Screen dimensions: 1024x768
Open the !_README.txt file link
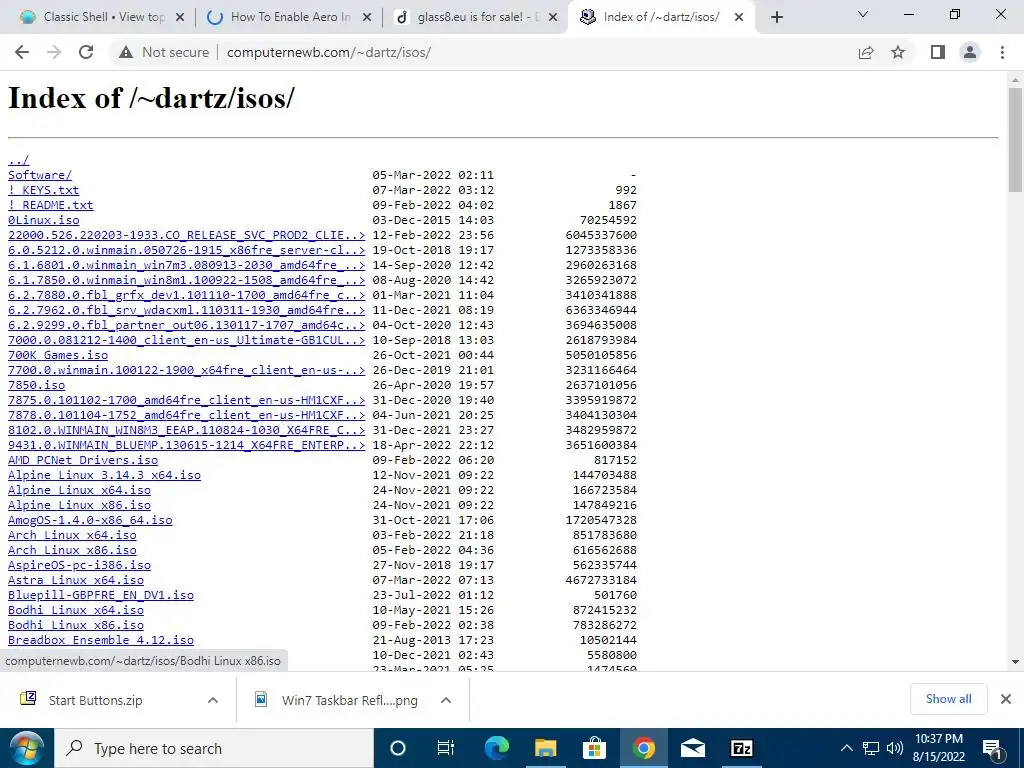coord(51,205)
